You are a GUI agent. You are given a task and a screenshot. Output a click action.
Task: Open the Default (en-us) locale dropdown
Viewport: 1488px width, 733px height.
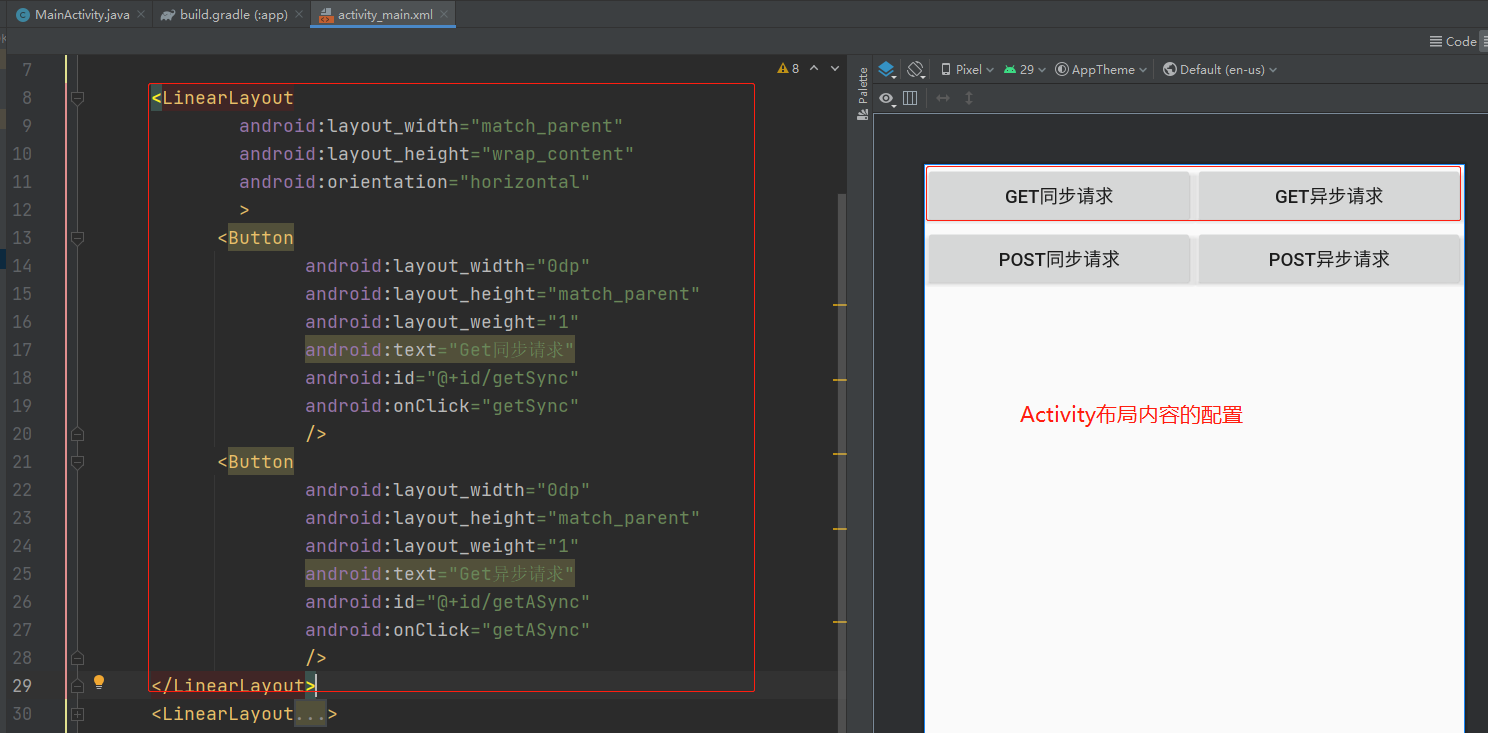pos(1220,70)
